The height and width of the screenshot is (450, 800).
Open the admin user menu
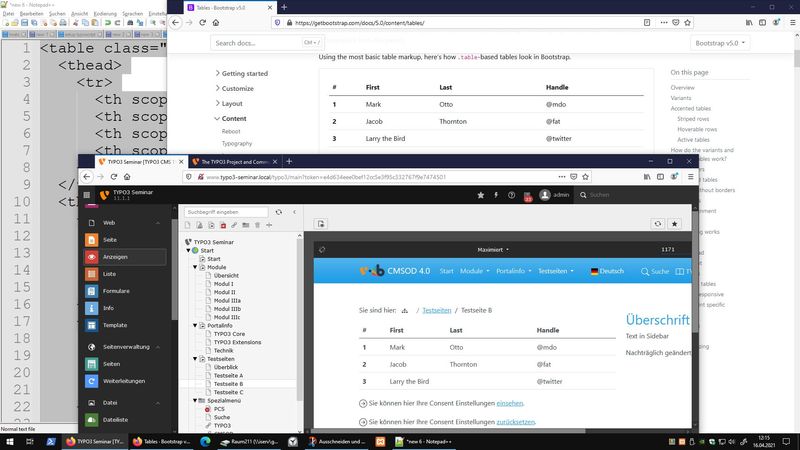tap(555, 195)
